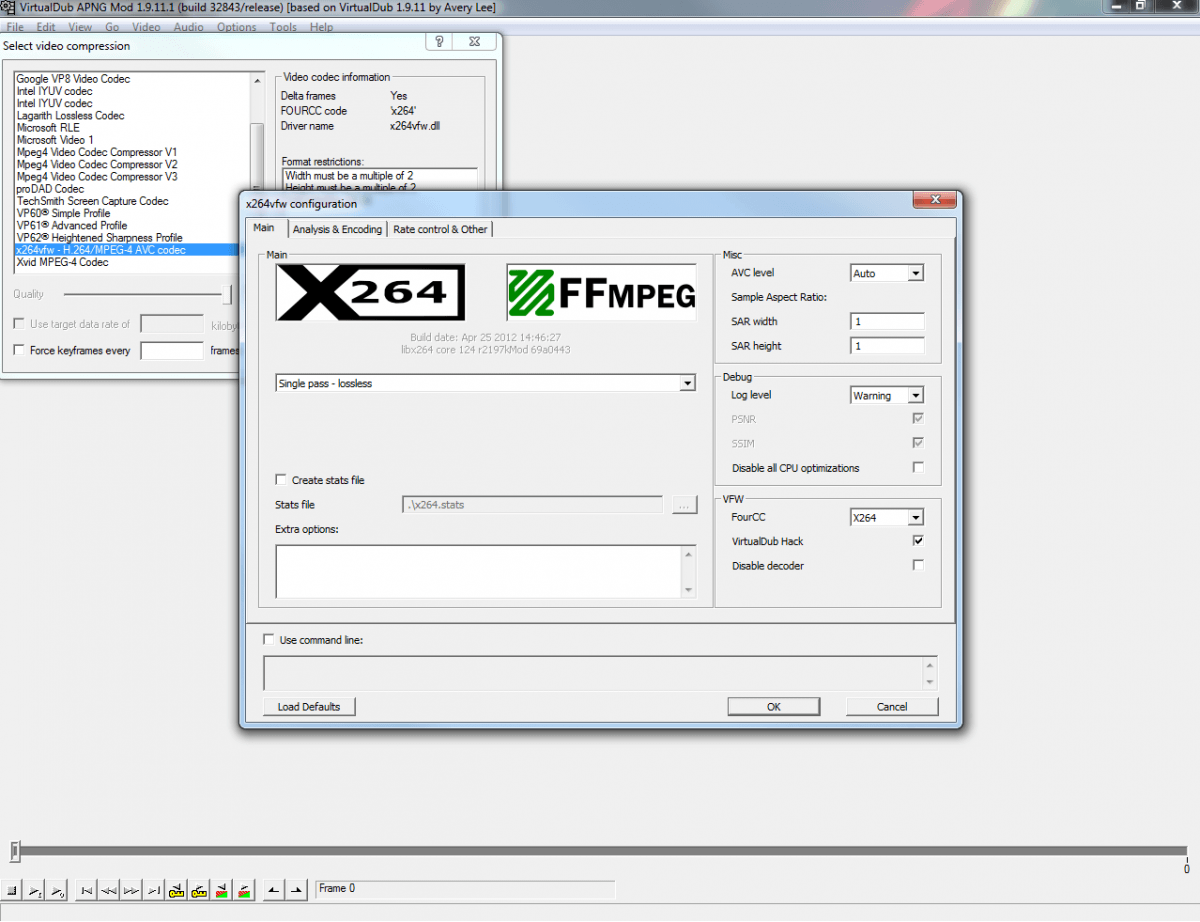Uncheck the VirtualDub Hack checkbox

pos(918,541)
